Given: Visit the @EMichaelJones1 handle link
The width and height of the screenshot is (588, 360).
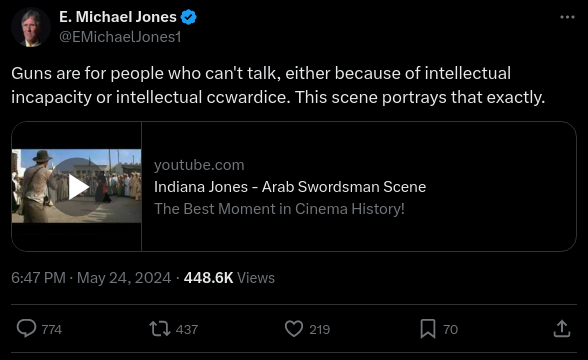Looking at the screenshot, I should 120,37.
